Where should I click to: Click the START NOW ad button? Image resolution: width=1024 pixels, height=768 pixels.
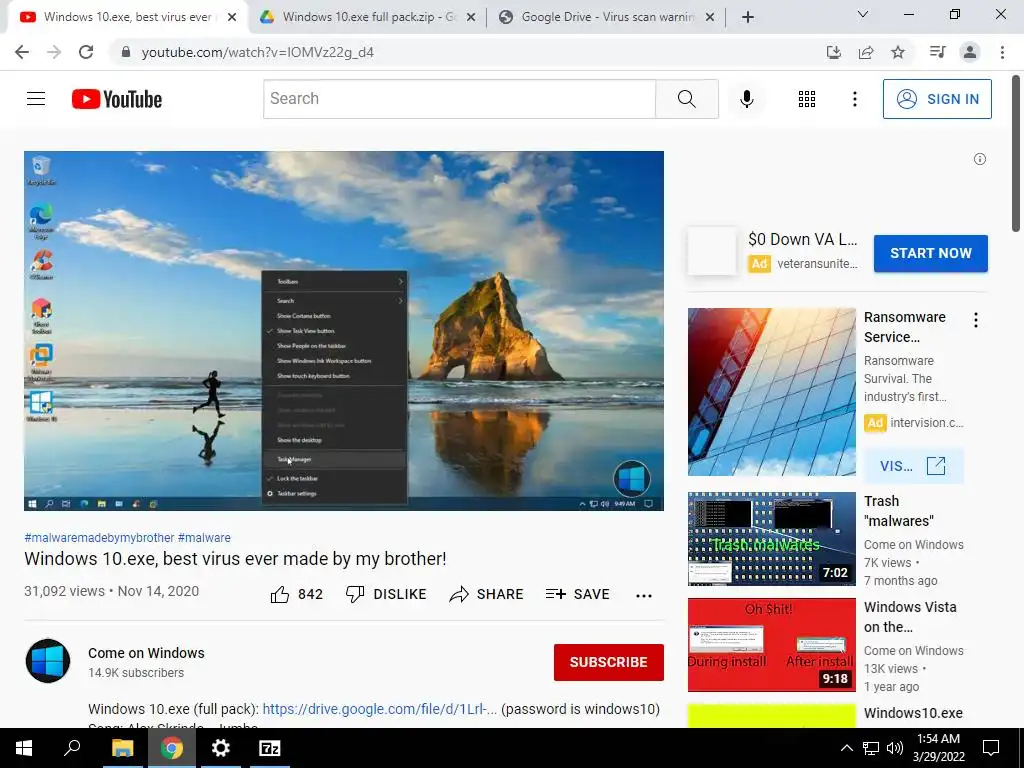coord(931,253)
